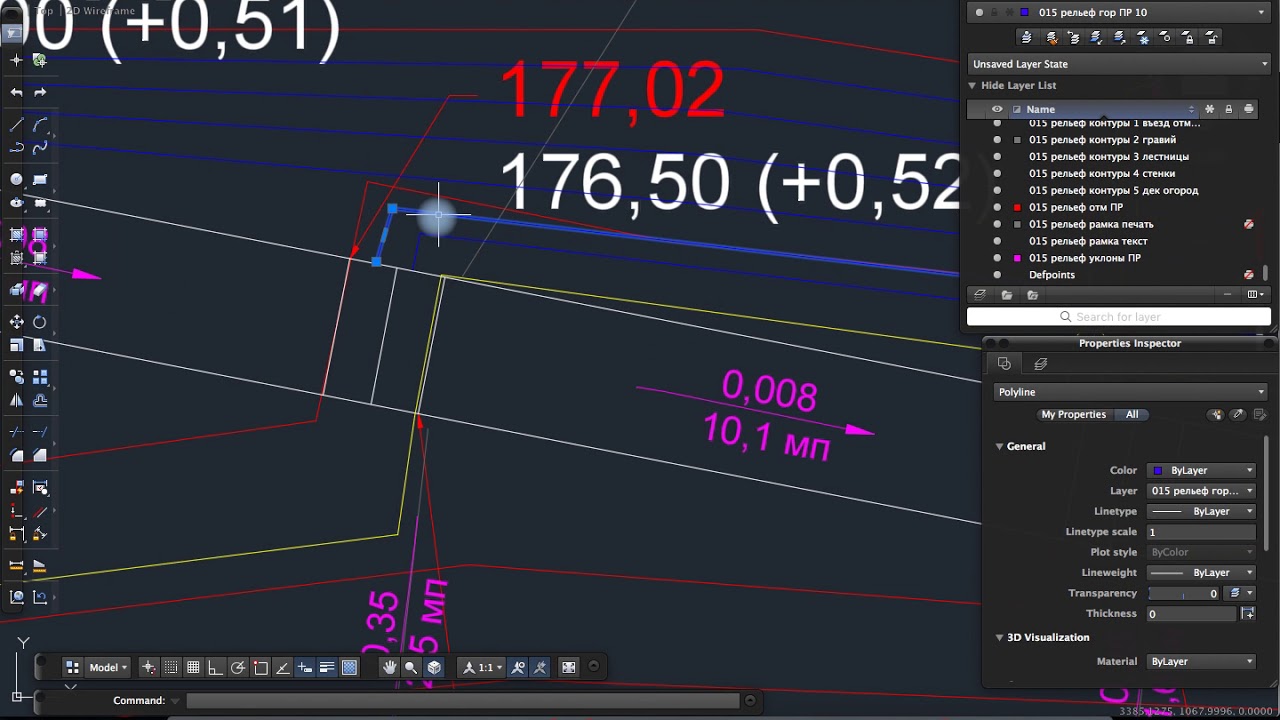Open the Polyline object type dropdown

pyautogui.click(x=1131, y=392)
